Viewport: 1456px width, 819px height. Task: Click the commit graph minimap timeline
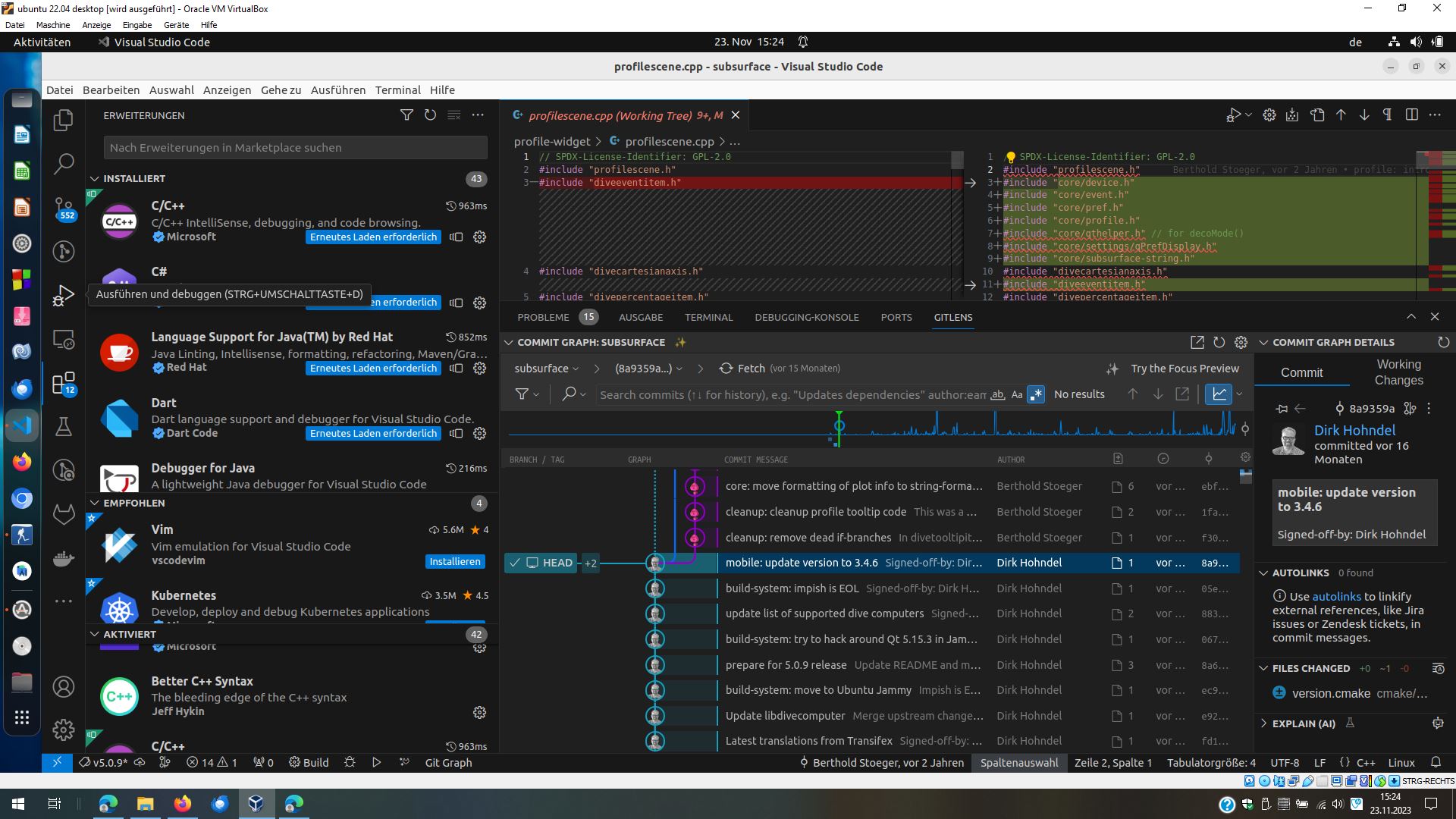click(x=872, y=428)
